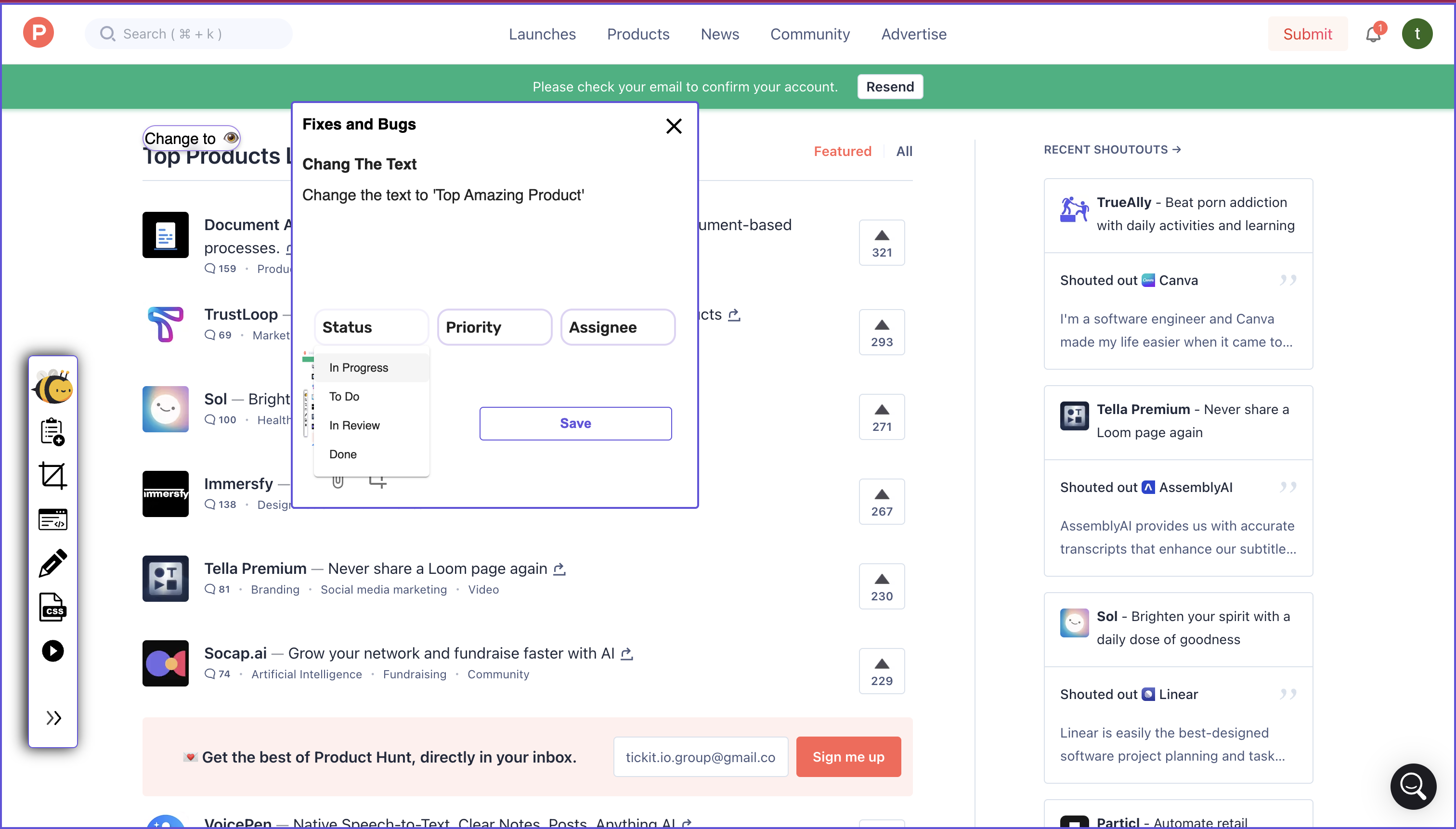Open the Socap.ai product title
1456x829 pixels.
tap(235, 654)
